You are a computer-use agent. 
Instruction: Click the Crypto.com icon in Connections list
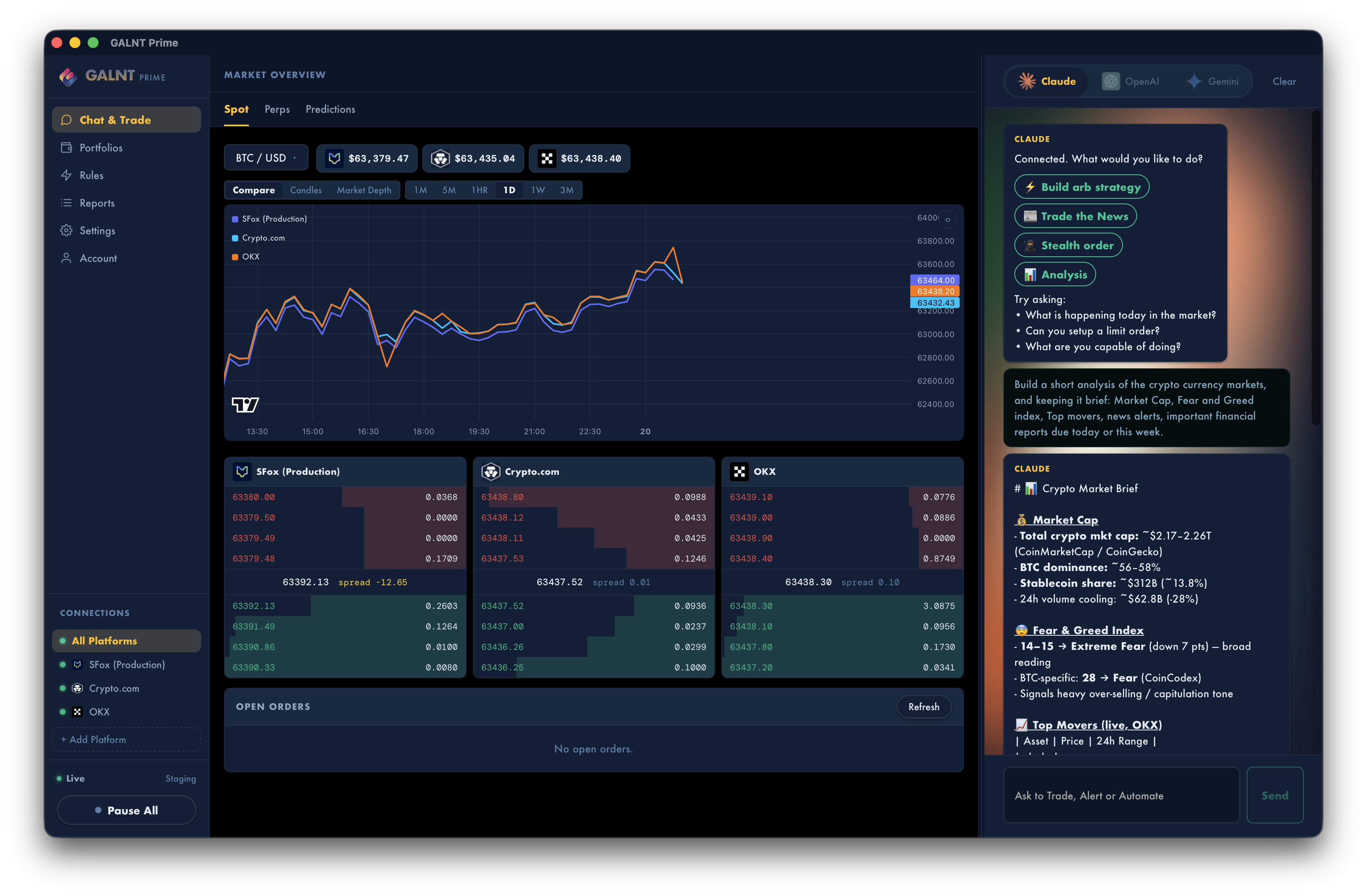[78, 688]
